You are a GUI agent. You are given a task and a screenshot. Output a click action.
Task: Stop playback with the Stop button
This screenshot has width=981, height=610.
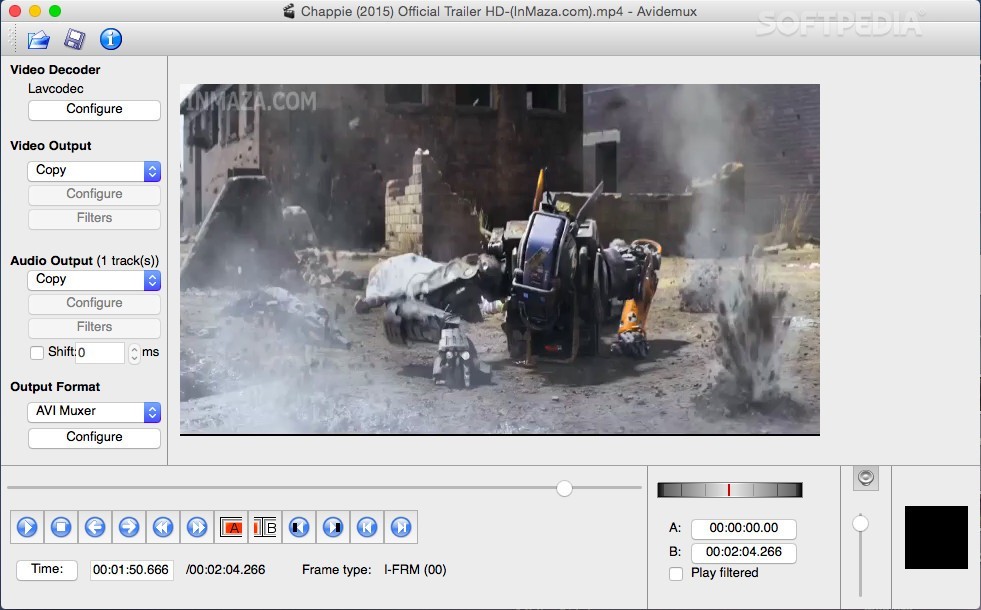[x=61, y=527]
